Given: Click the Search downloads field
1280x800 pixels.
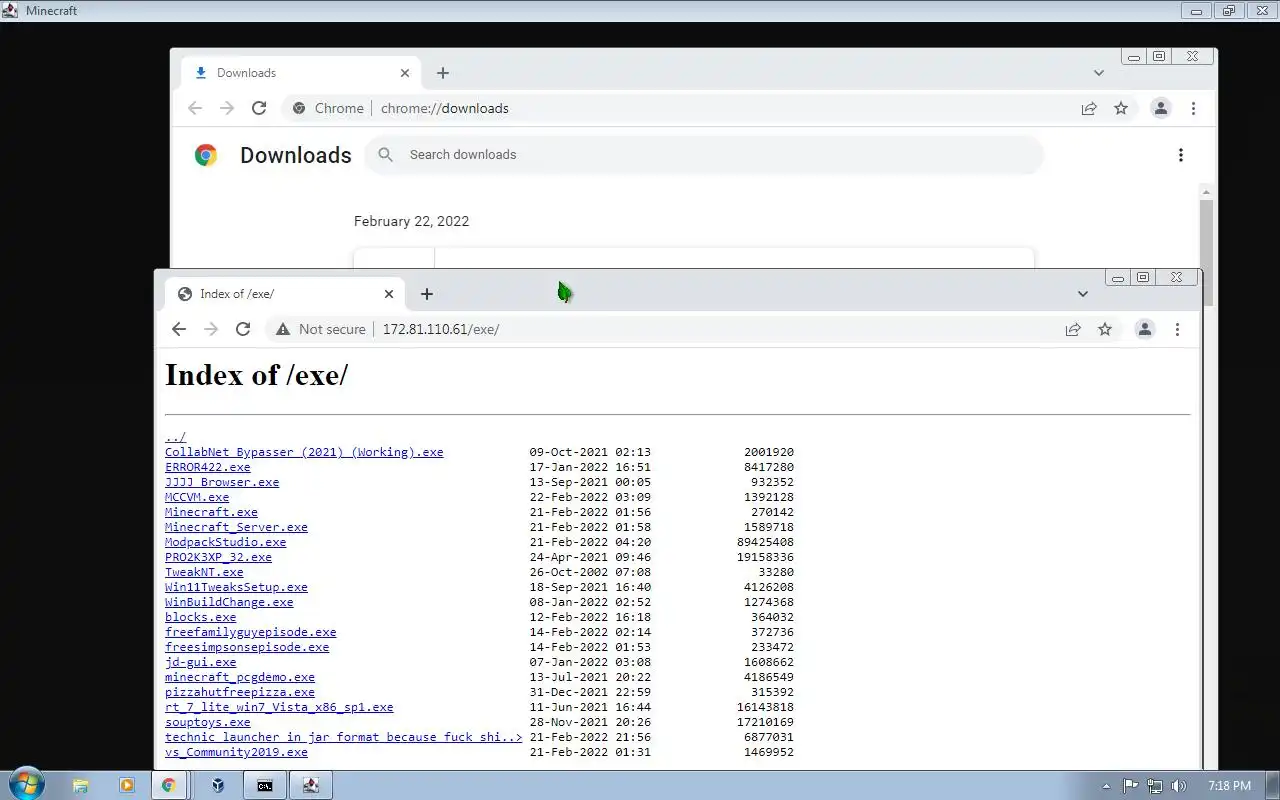Looking at the screenshot, I should [704, 155].
